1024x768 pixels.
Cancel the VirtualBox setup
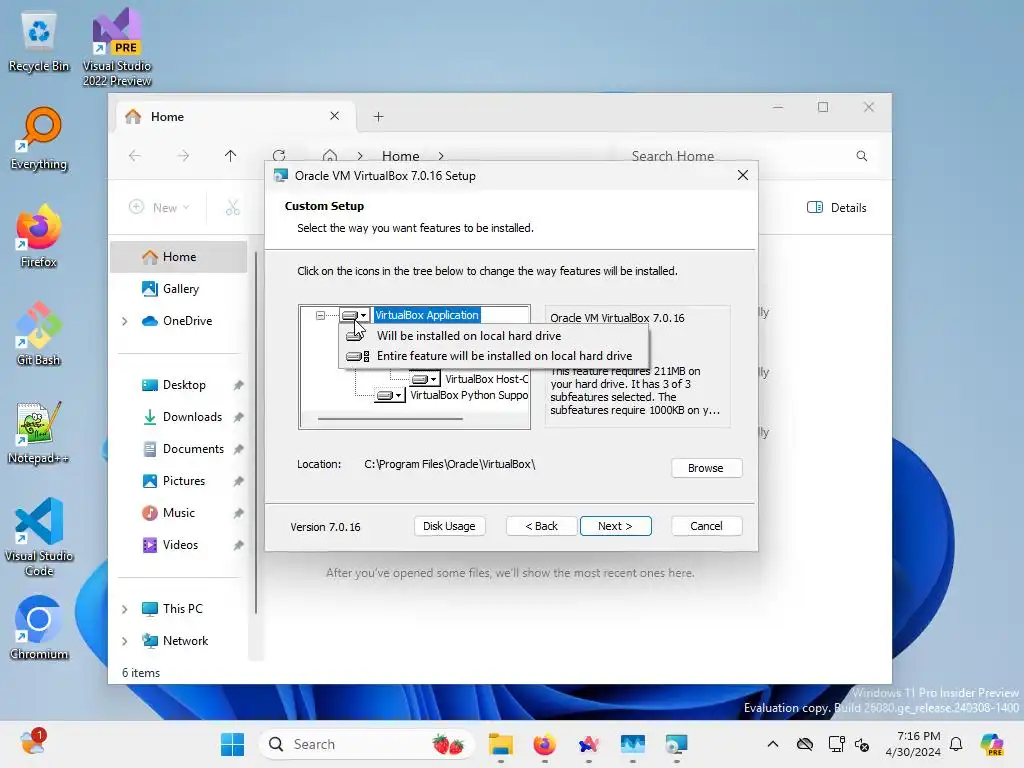706,526
